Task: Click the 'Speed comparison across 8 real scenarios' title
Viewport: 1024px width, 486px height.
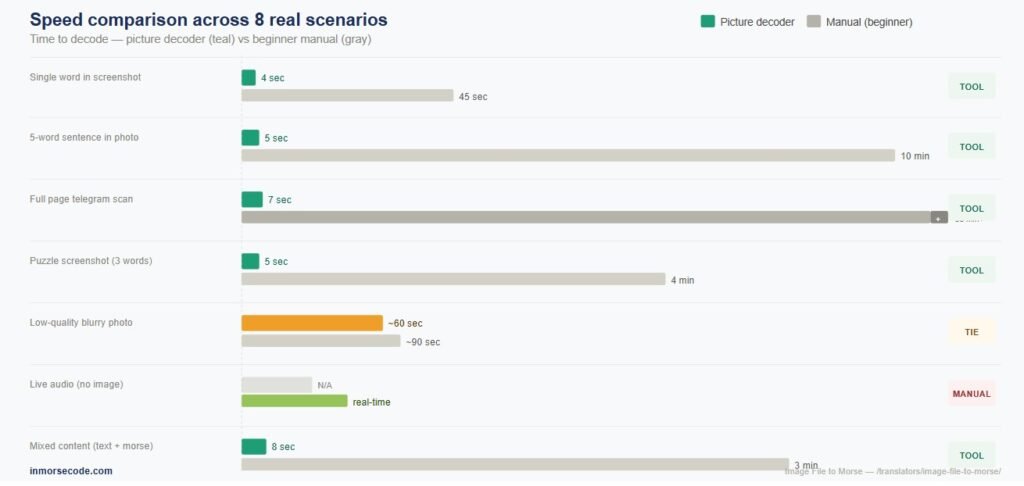Action: tap(208, 20)
